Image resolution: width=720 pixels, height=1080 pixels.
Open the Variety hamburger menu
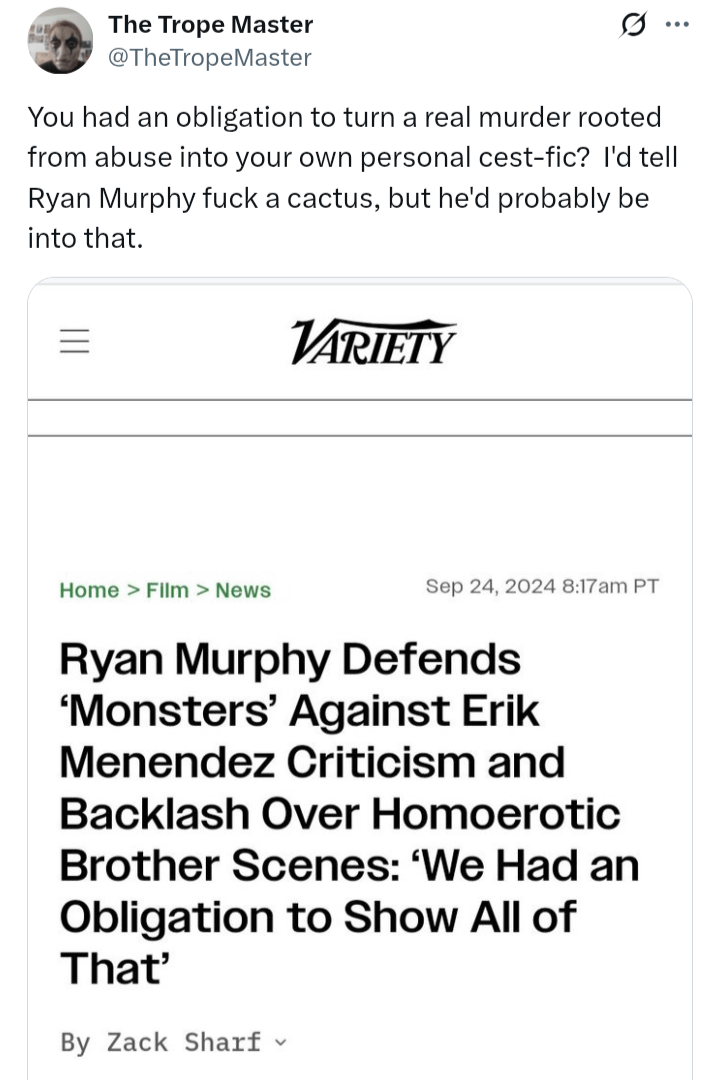click(73, 341)
